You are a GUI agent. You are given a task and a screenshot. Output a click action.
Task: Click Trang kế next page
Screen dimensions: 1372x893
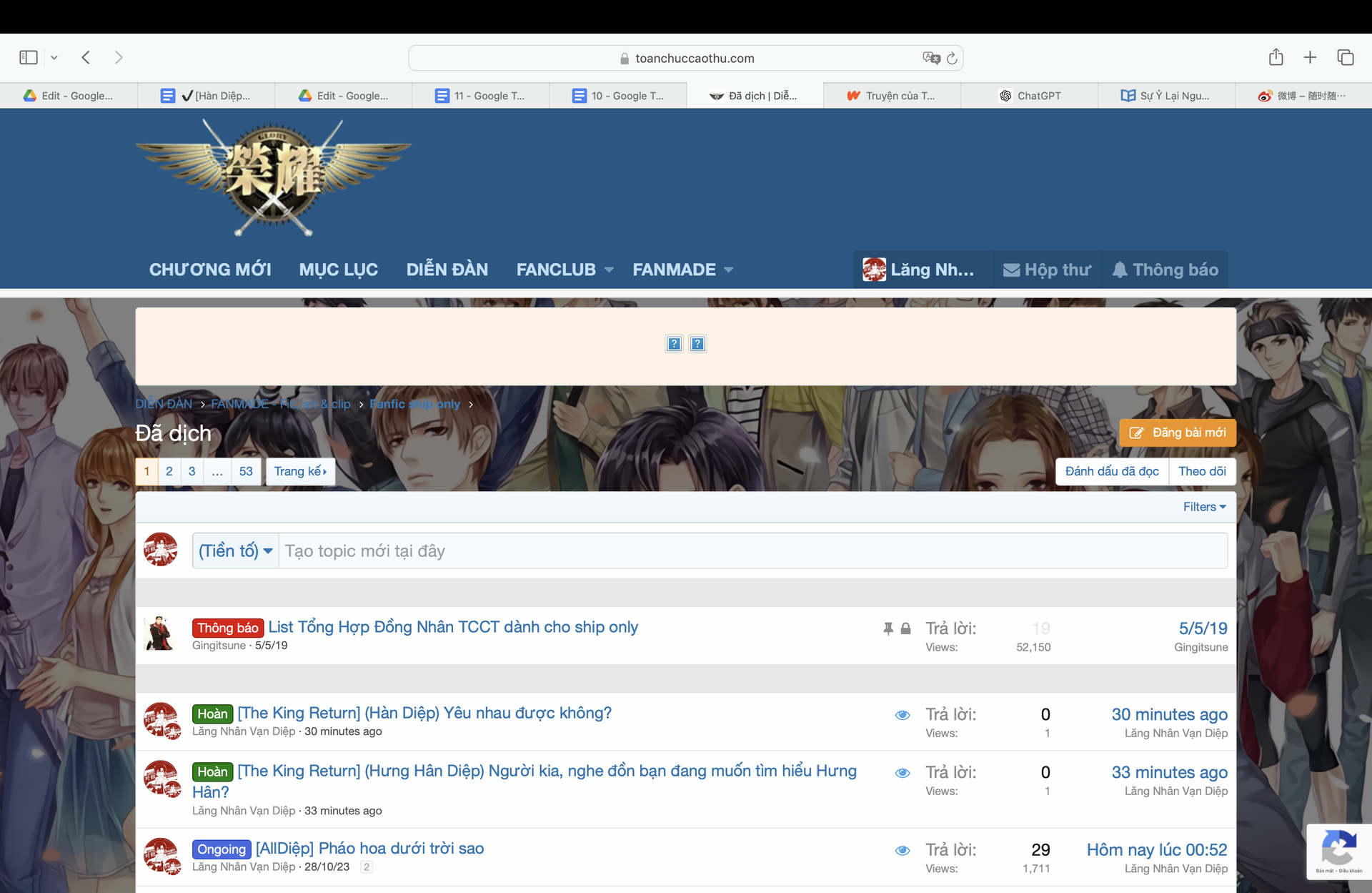tap(300, 471)
